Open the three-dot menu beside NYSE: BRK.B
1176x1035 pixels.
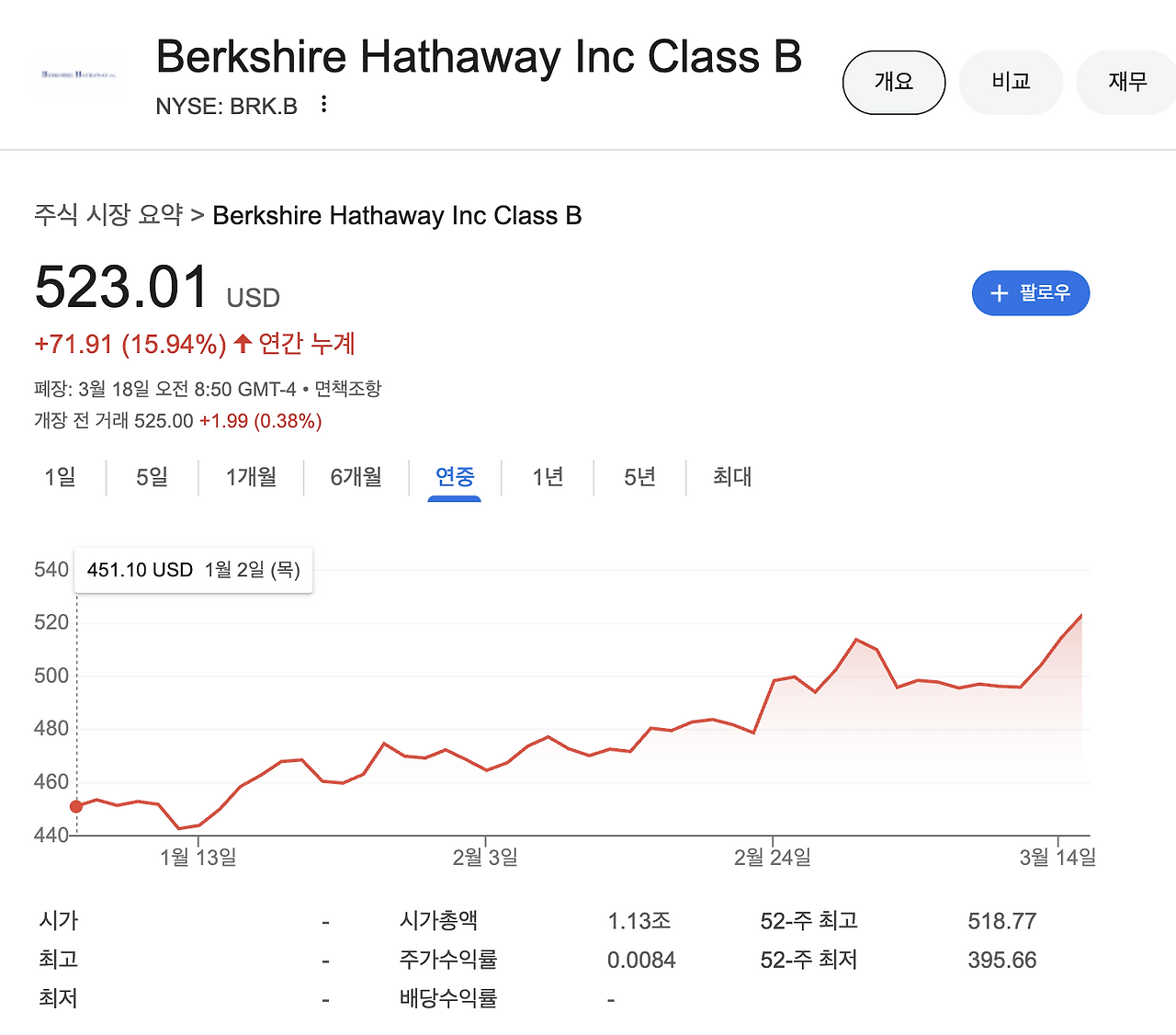pos(323,105)
